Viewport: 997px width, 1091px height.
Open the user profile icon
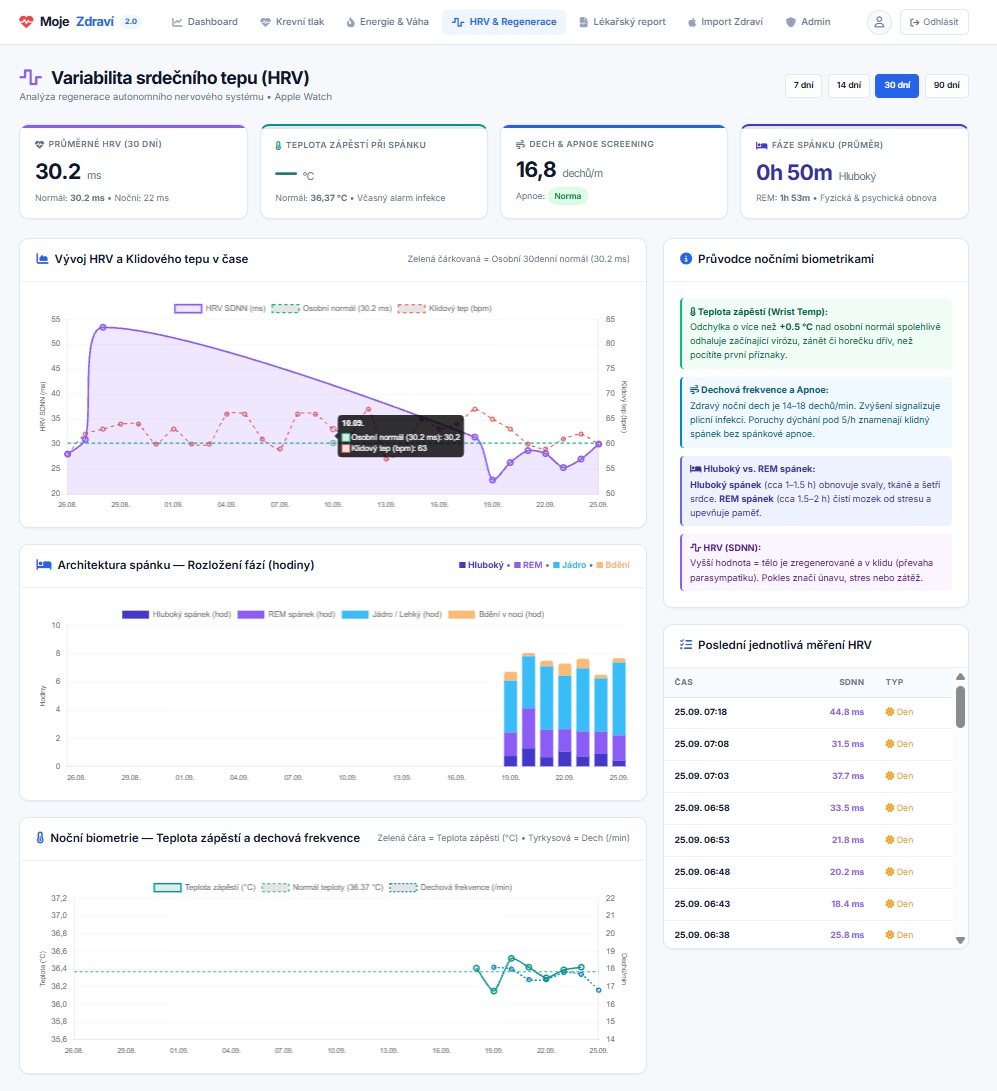879,22
